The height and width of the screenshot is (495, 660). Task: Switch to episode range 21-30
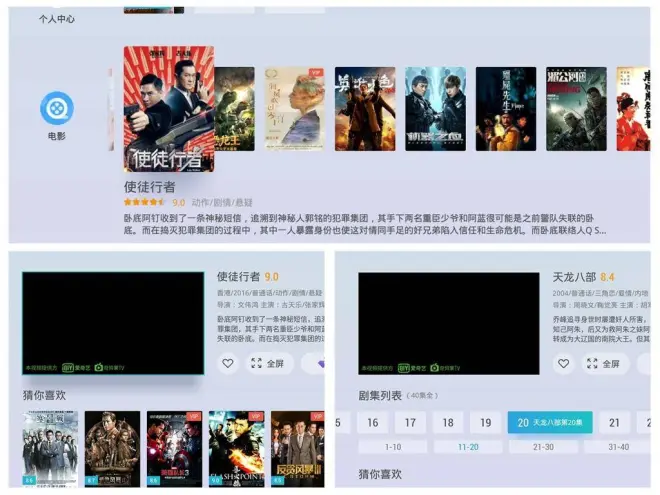543,447
